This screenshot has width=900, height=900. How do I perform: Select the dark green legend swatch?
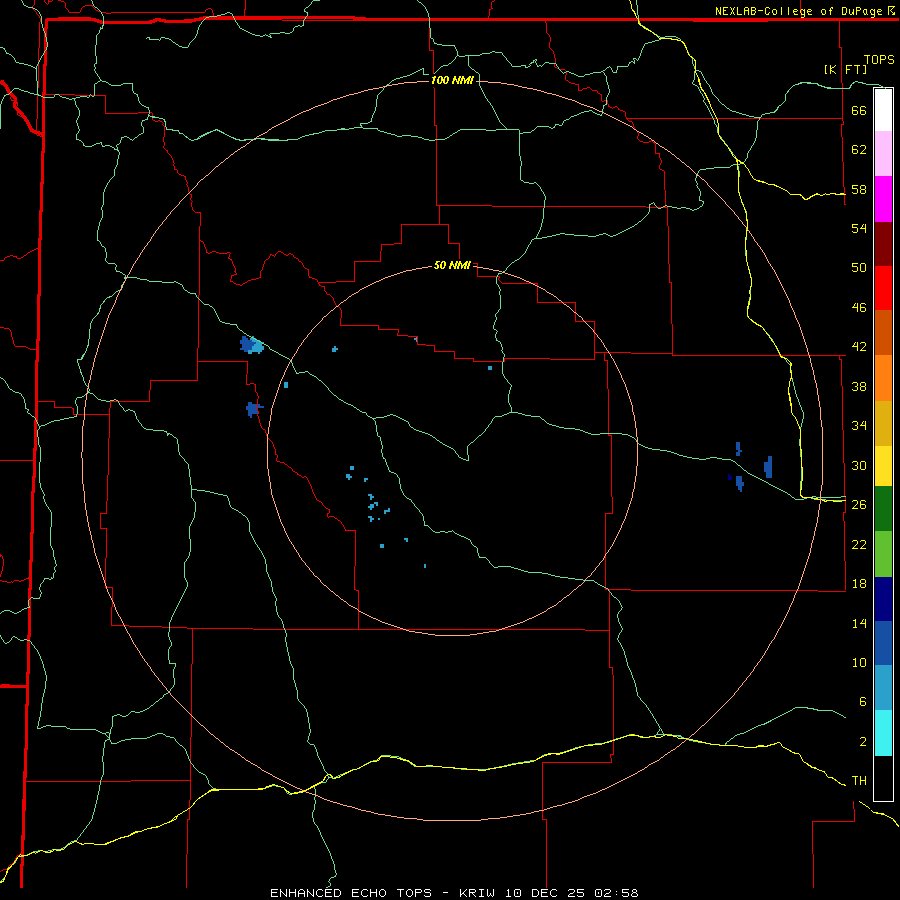tap(883, 509)
